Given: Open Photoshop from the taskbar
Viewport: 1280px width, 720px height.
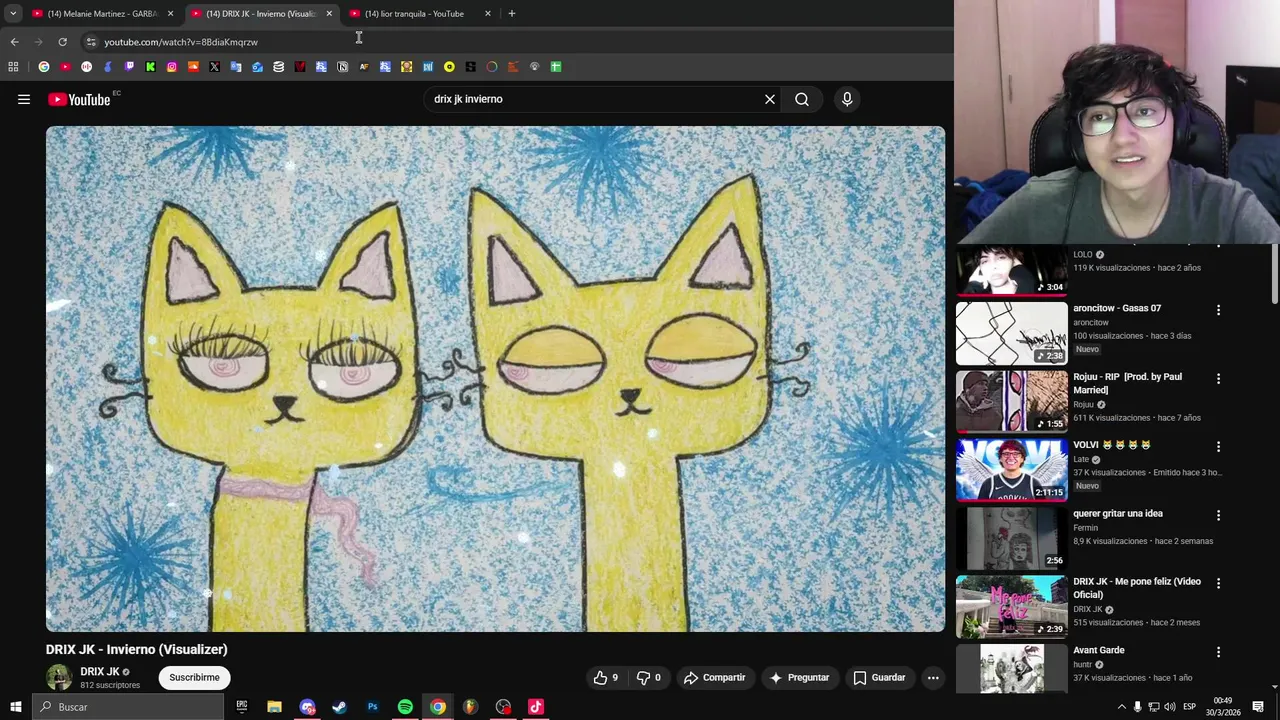Looking at the screenshot, I should [x=372, y=707].
